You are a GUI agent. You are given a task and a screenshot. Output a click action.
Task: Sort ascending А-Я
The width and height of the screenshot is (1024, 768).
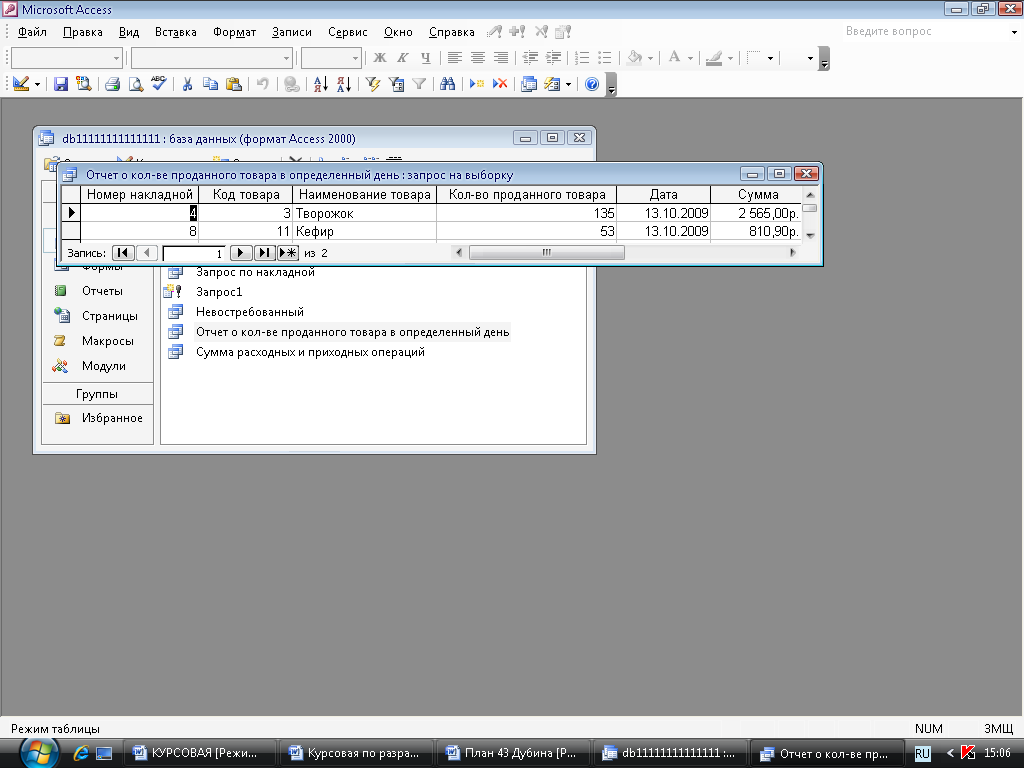[x=321, y=84]
